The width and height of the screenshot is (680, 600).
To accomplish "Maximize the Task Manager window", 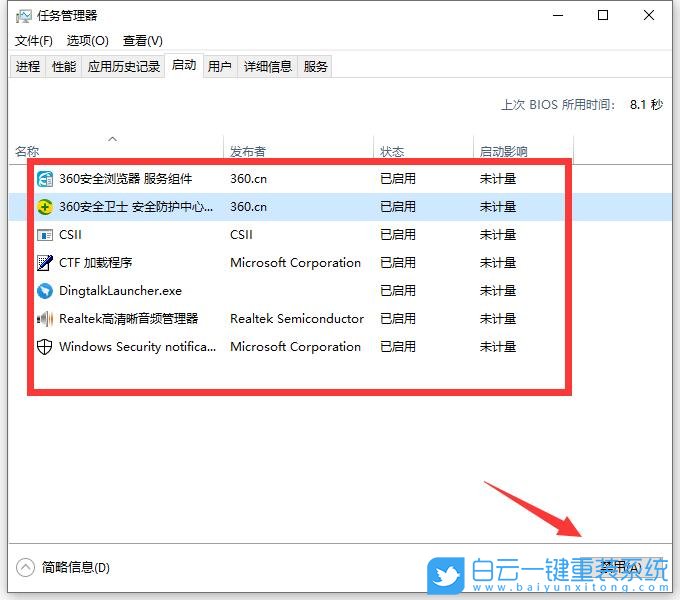I will coord(603,16).
